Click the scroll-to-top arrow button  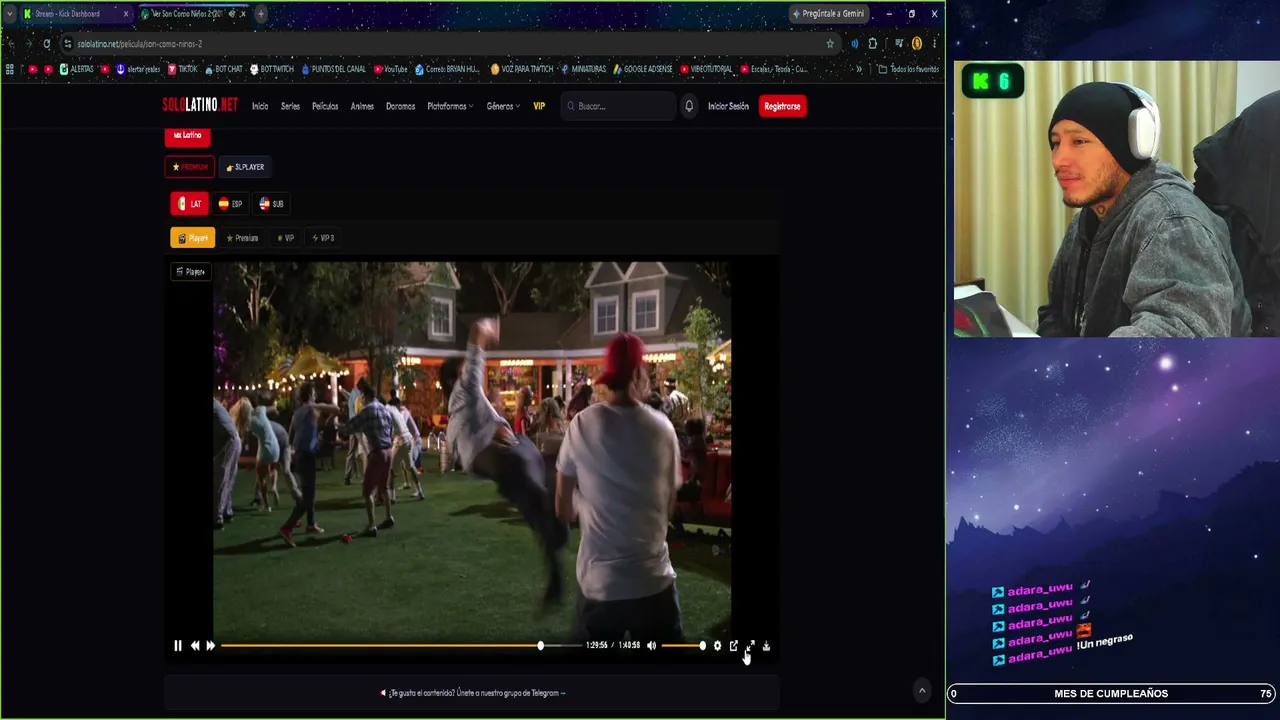[922, 690]
